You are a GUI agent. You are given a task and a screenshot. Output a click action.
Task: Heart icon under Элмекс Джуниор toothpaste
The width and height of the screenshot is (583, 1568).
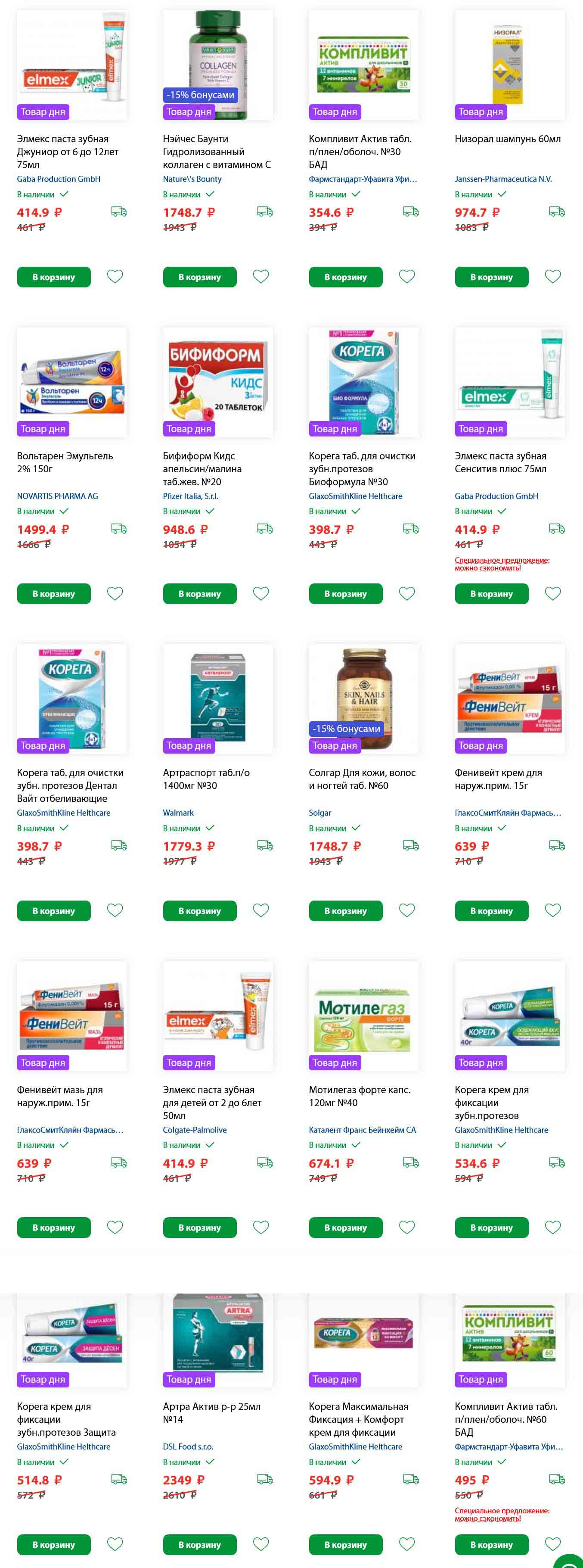(x=115, y=276)
